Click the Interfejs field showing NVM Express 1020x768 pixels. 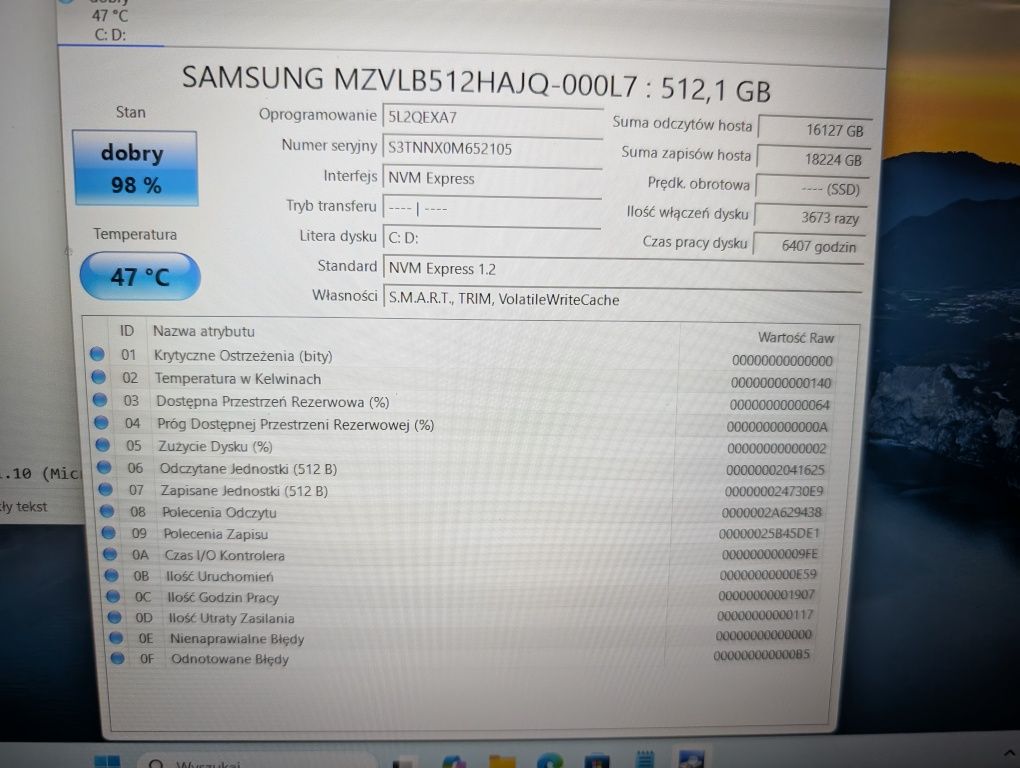coord(492,178)
